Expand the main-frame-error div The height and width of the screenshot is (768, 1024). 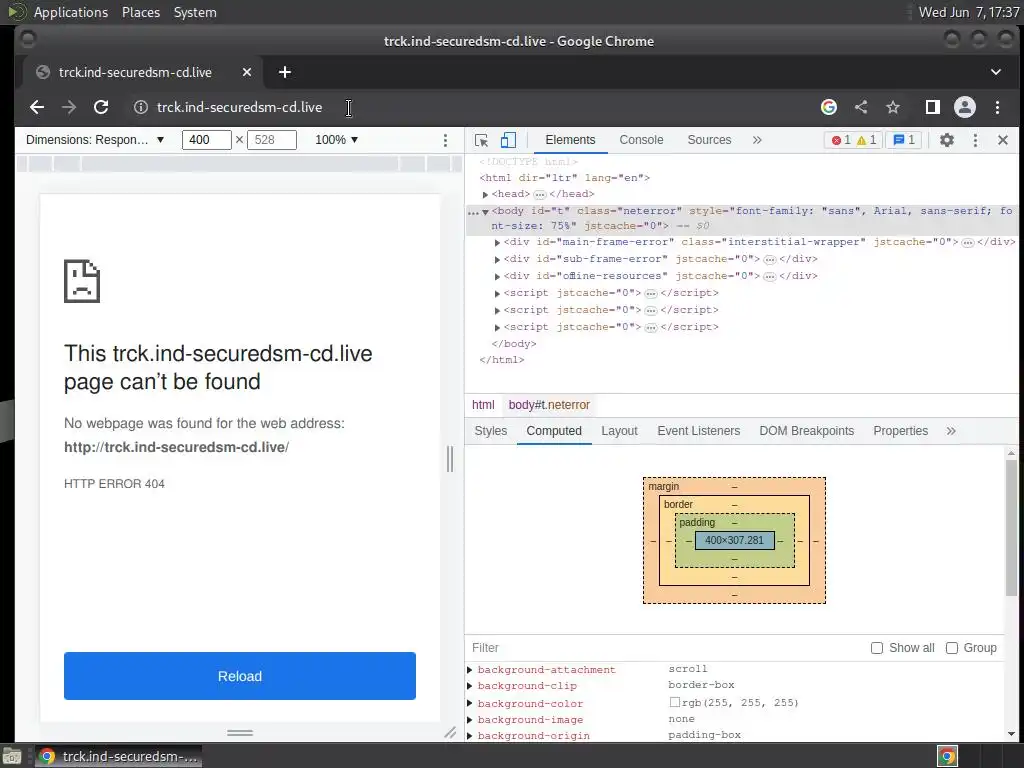[498, 243]
